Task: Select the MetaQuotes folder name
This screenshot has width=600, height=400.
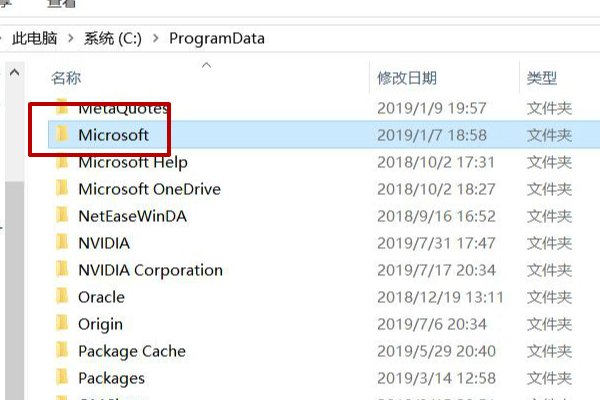Action: coord(117,108)
